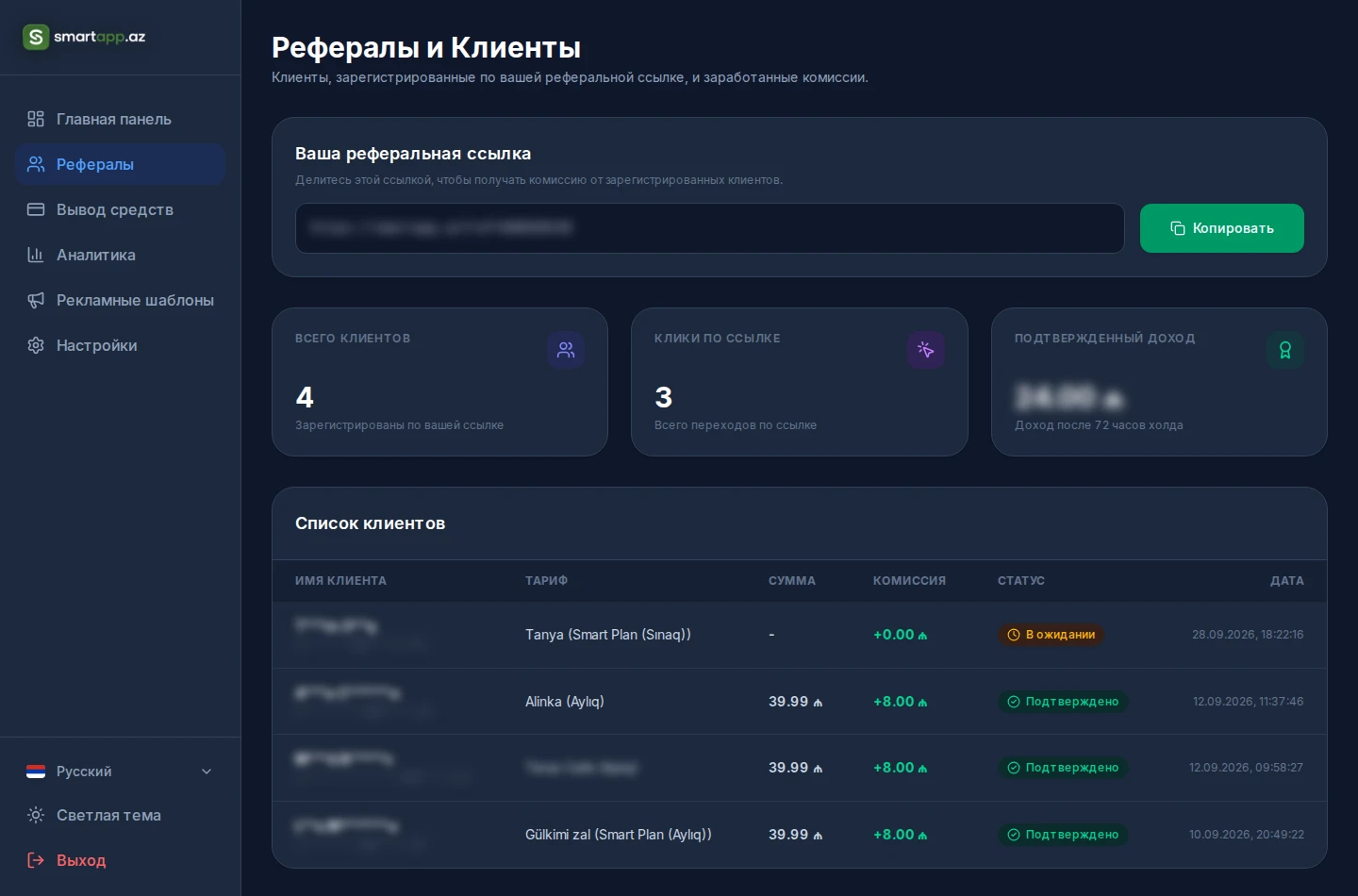
Task: Select the Gülkimi zal (Smart Plan (Aylıq)) cell
Action: tap(619, 835)
